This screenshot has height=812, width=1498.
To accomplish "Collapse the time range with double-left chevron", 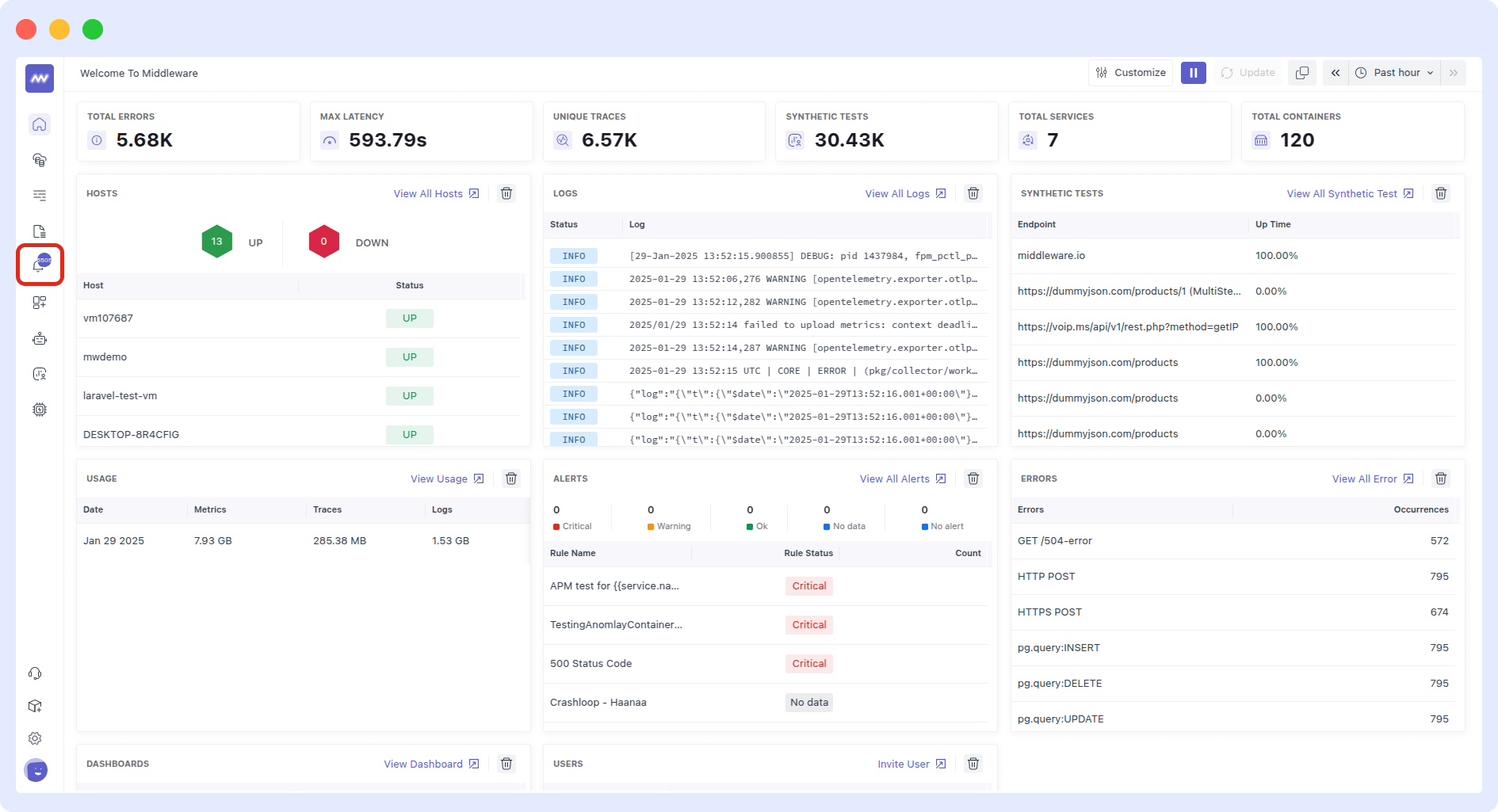I will click(1336, 72).
